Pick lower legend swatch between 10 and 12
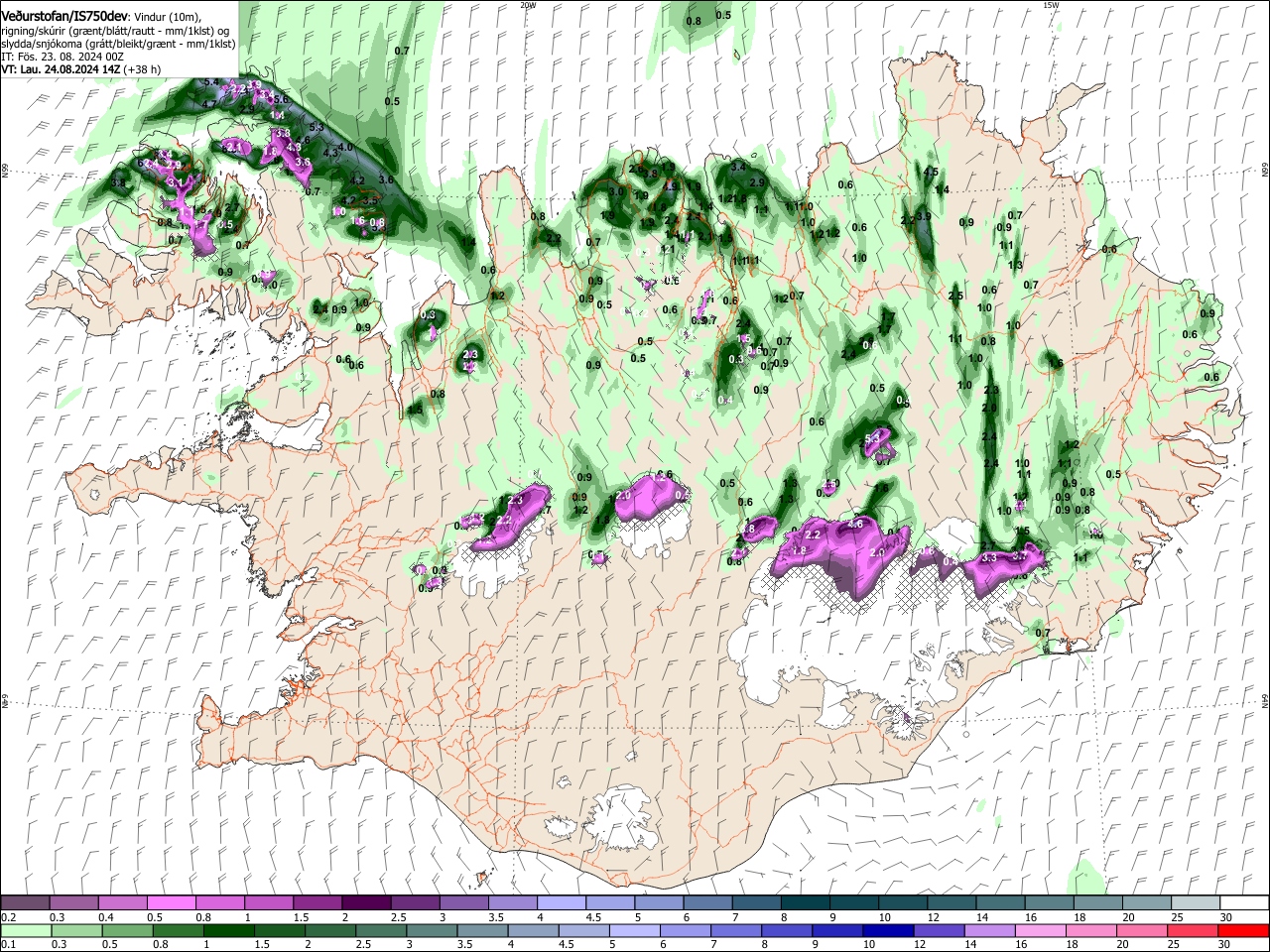Image resolution: width=1270 pixels, height=952 pixels. (x=888, y=930)
